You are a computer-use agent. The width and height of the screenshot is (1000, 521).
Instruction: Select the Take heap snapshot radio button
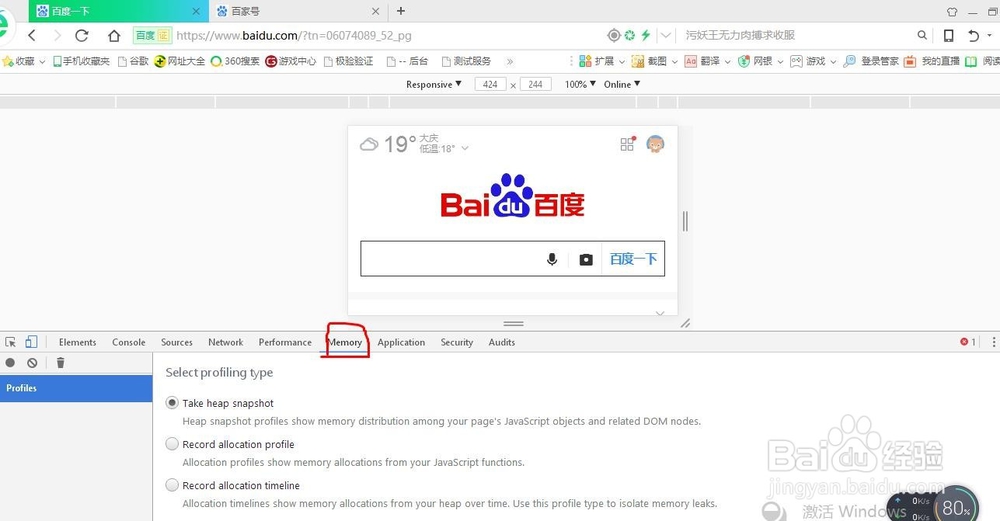[x=172, y=403]
